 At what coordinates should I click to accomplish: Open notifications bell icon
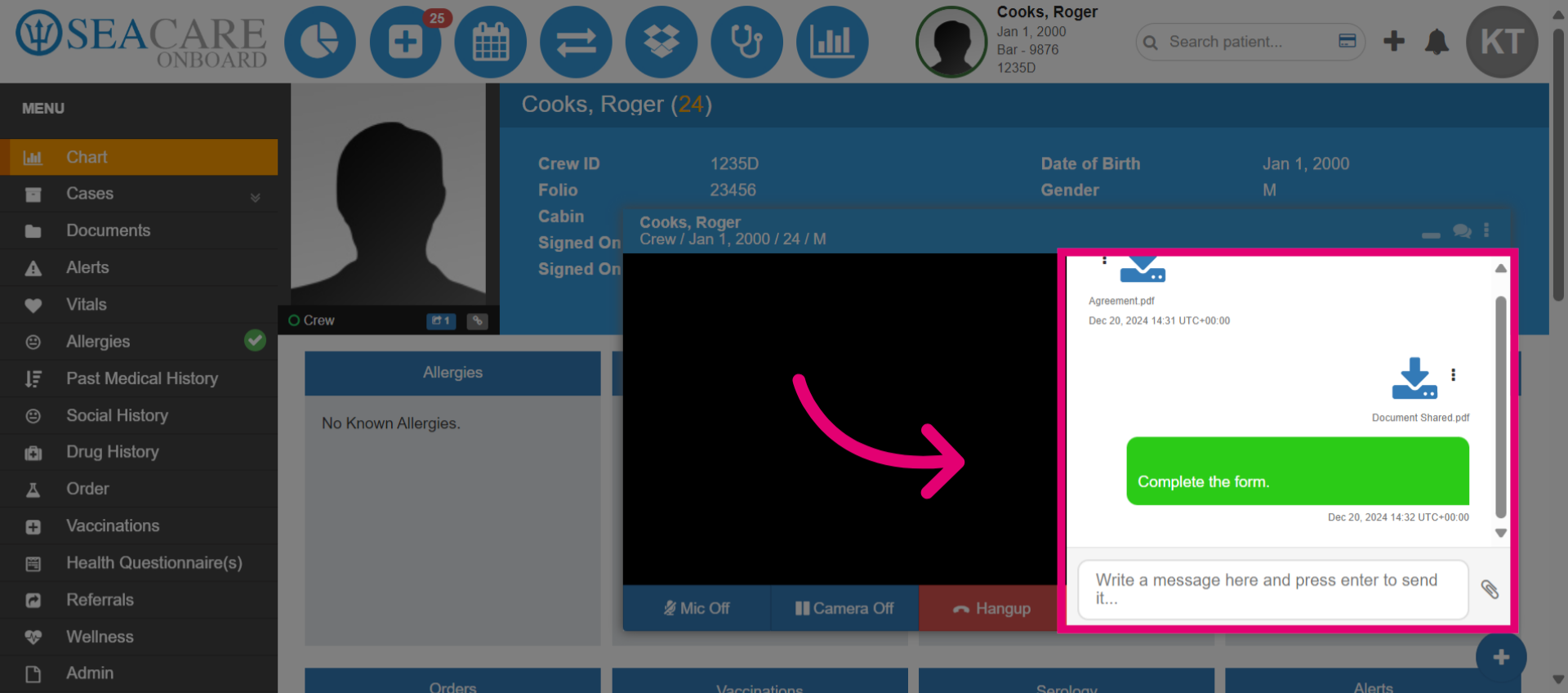pyautogui.click(x=1437, y=42)
